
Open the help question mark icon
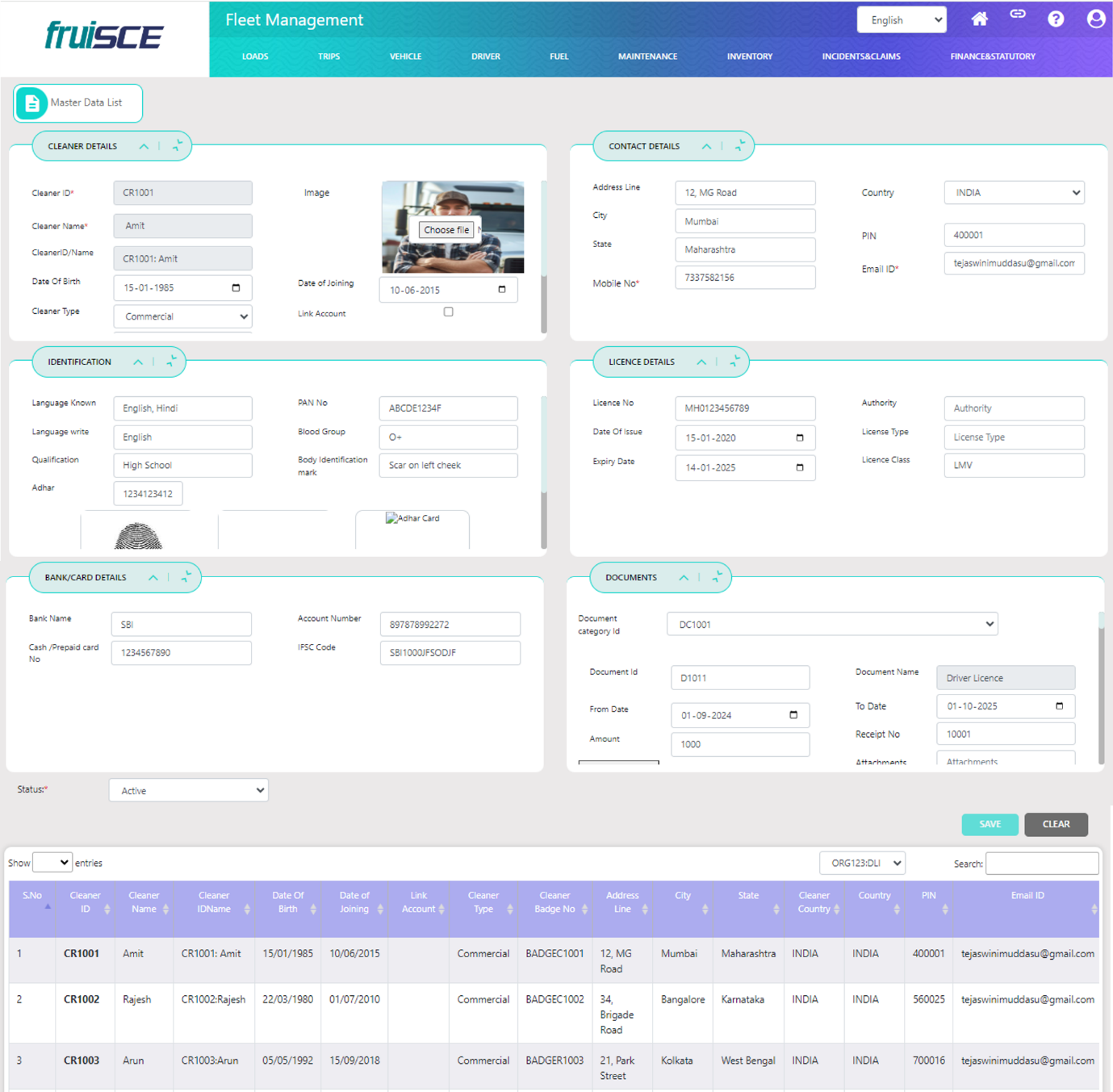(1056, 19)
